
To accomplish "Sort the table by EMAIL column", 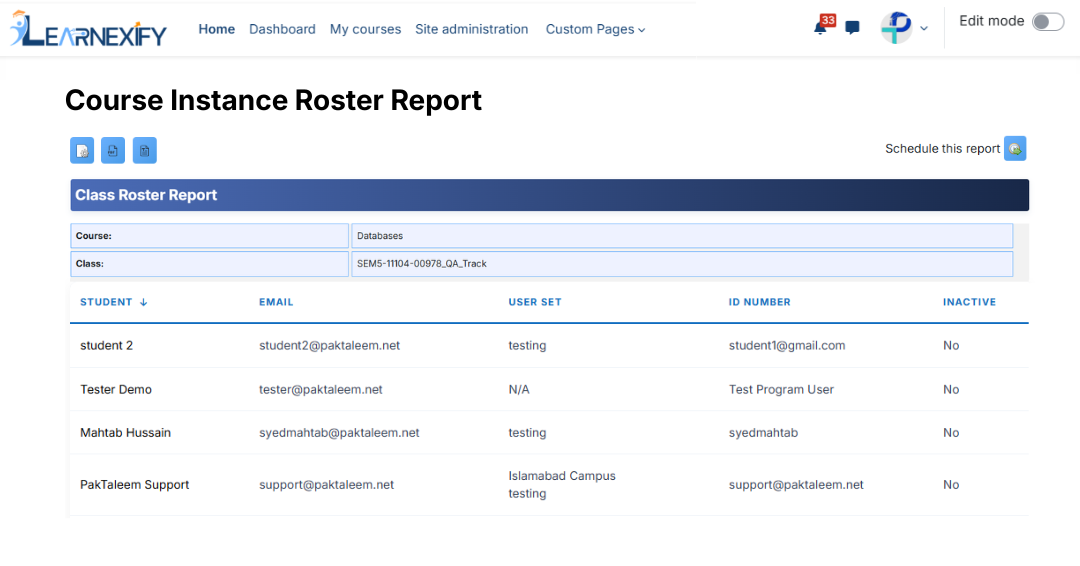I will point(276,302).
